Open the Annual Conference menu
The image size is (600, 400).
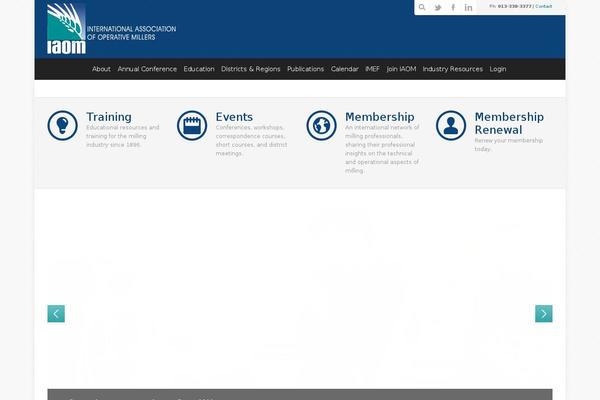tap(147, 69)
